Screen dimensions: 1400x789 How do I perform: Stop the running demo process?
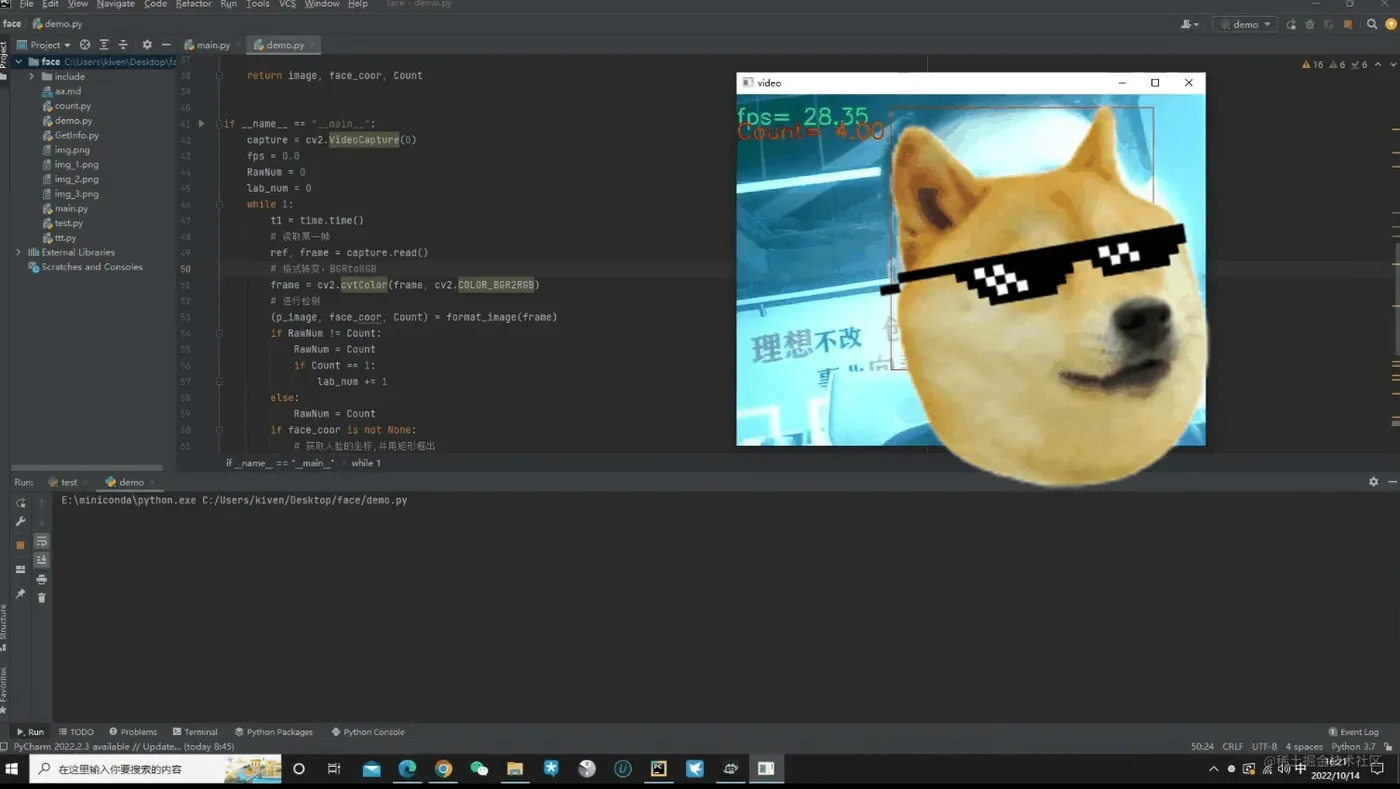coord(20,545)
